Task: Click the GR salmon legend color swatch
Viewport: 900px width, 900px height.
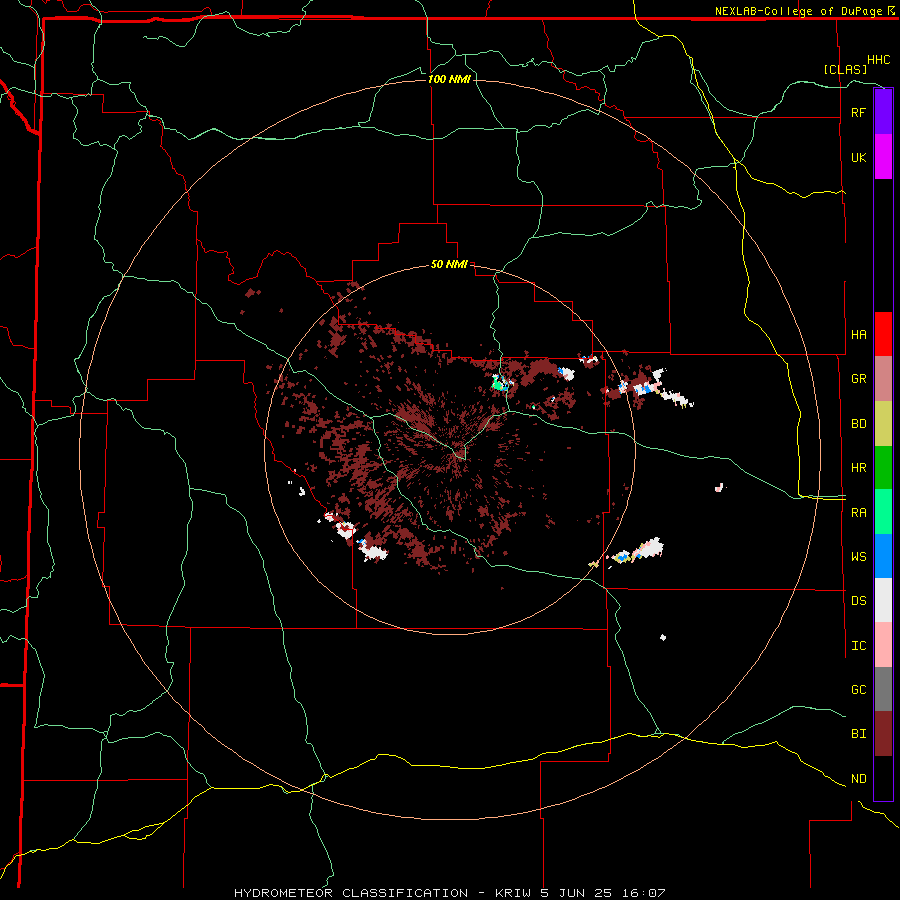Action: click(x=883, y=379)
